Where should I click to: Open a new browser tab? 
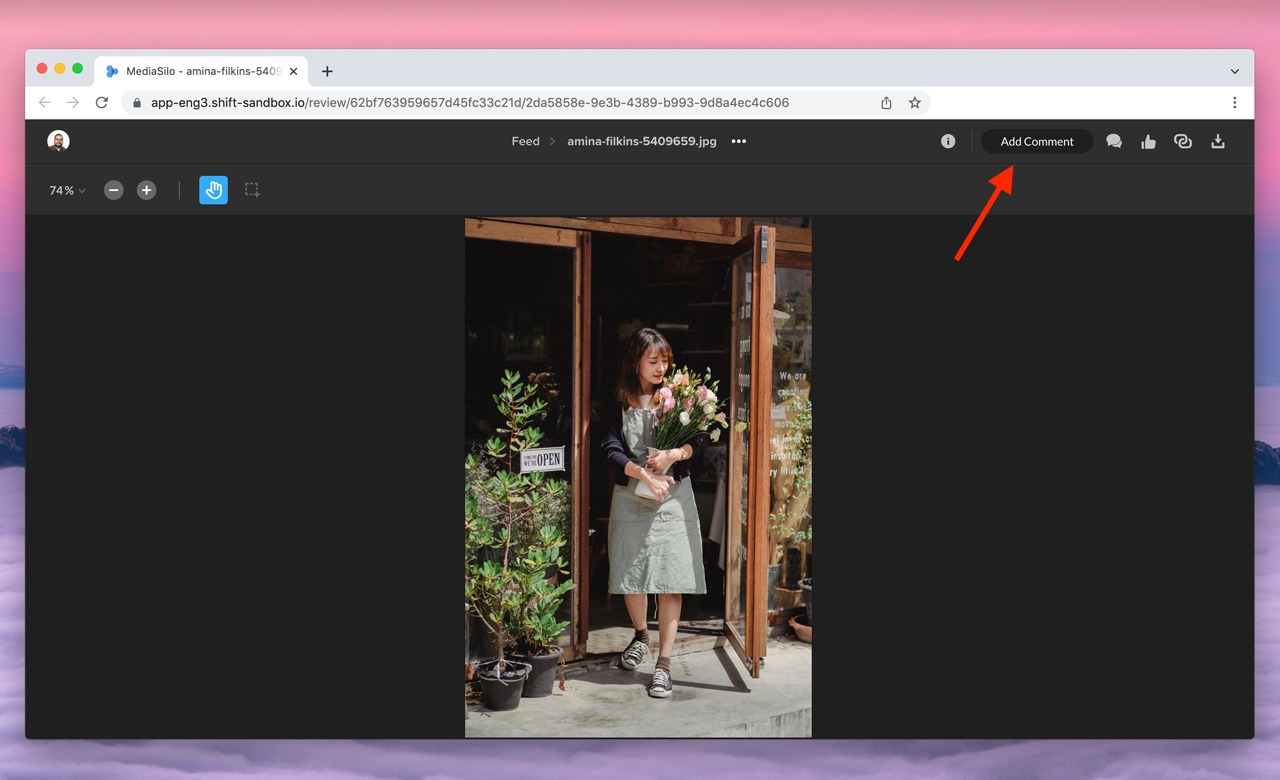point(327,72)
